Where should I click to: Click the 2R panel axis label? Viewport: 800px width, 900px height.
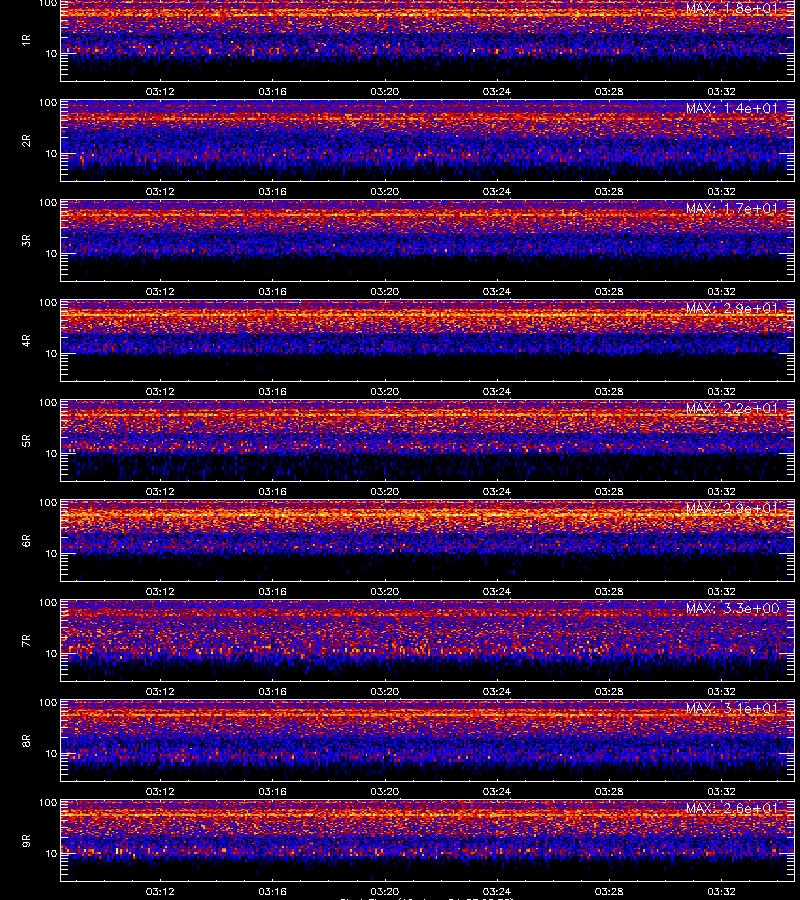point(26,141)
